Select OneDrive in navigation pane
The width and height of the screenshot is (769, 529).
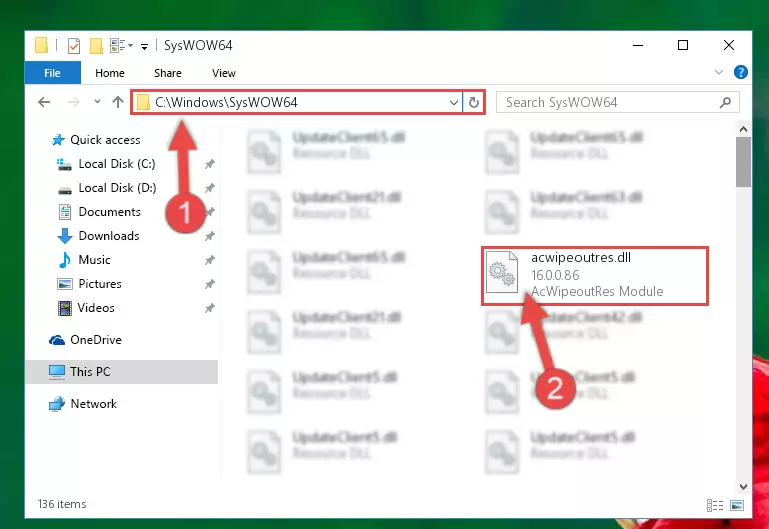coord(85,340)
